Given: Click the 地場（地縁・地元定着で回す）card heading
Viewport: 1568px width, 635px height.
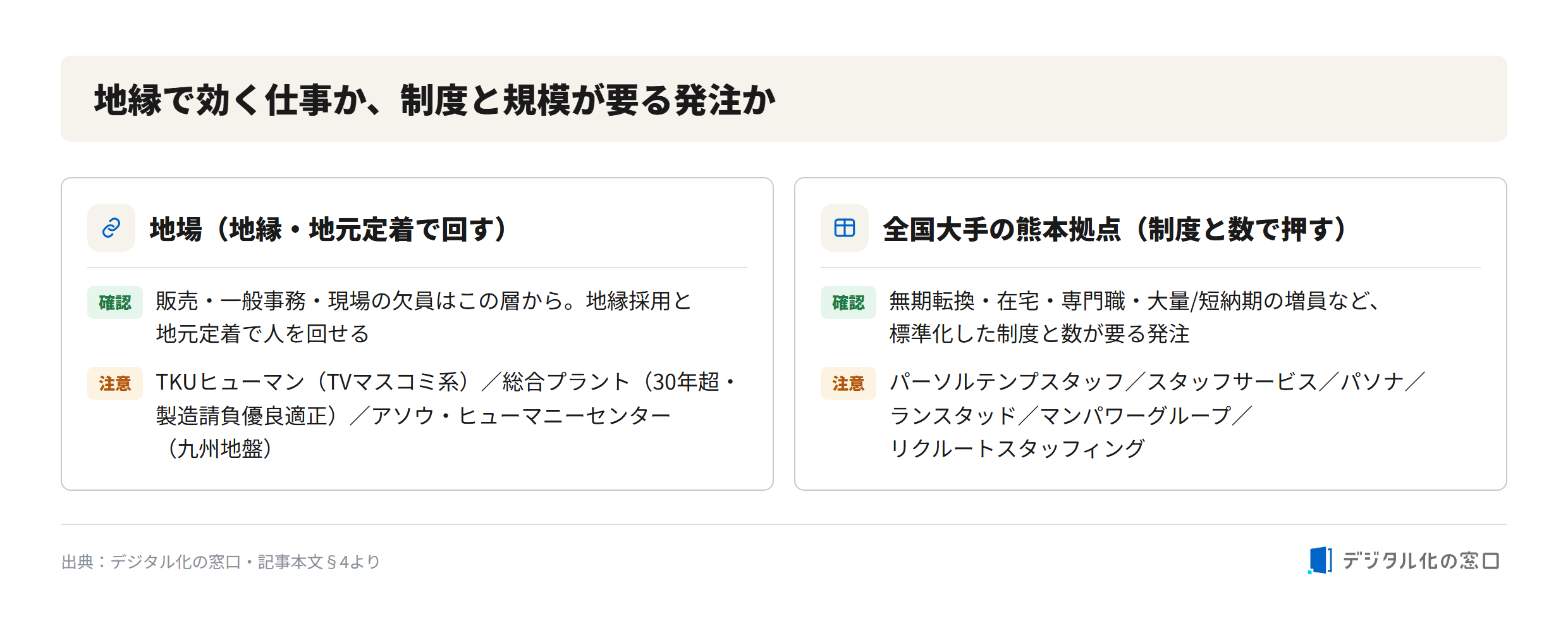Looking at the screenshot, I should point(329,229).
